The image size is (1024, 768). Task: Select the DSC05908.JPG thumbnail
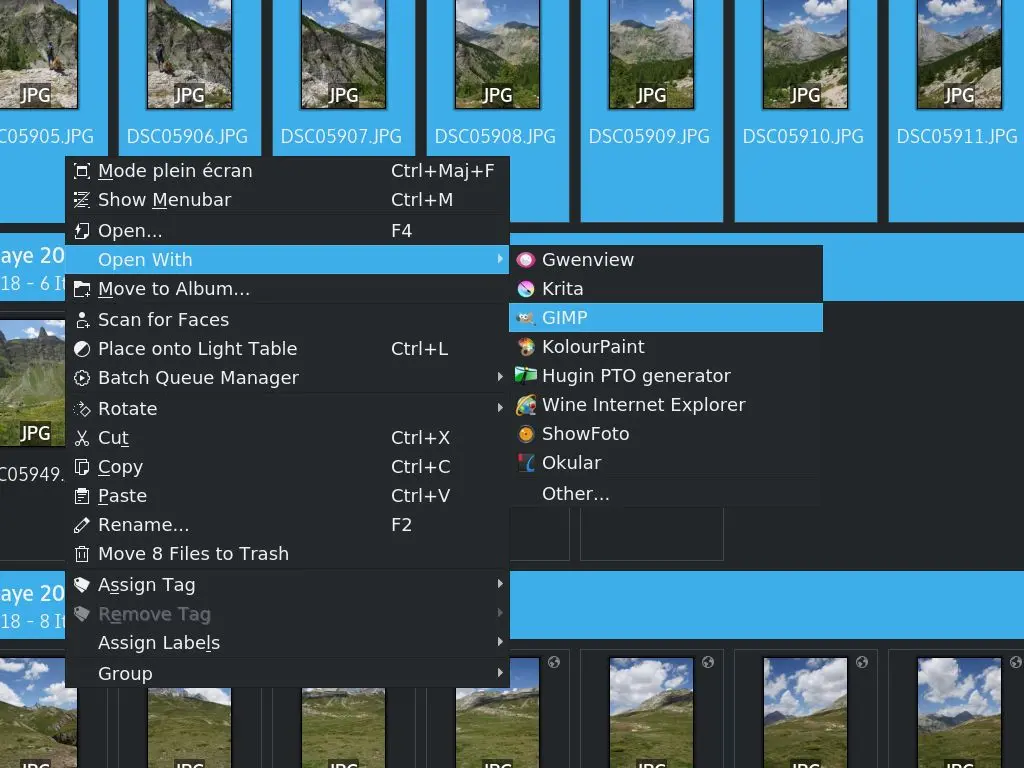click(x=496, y=55)
